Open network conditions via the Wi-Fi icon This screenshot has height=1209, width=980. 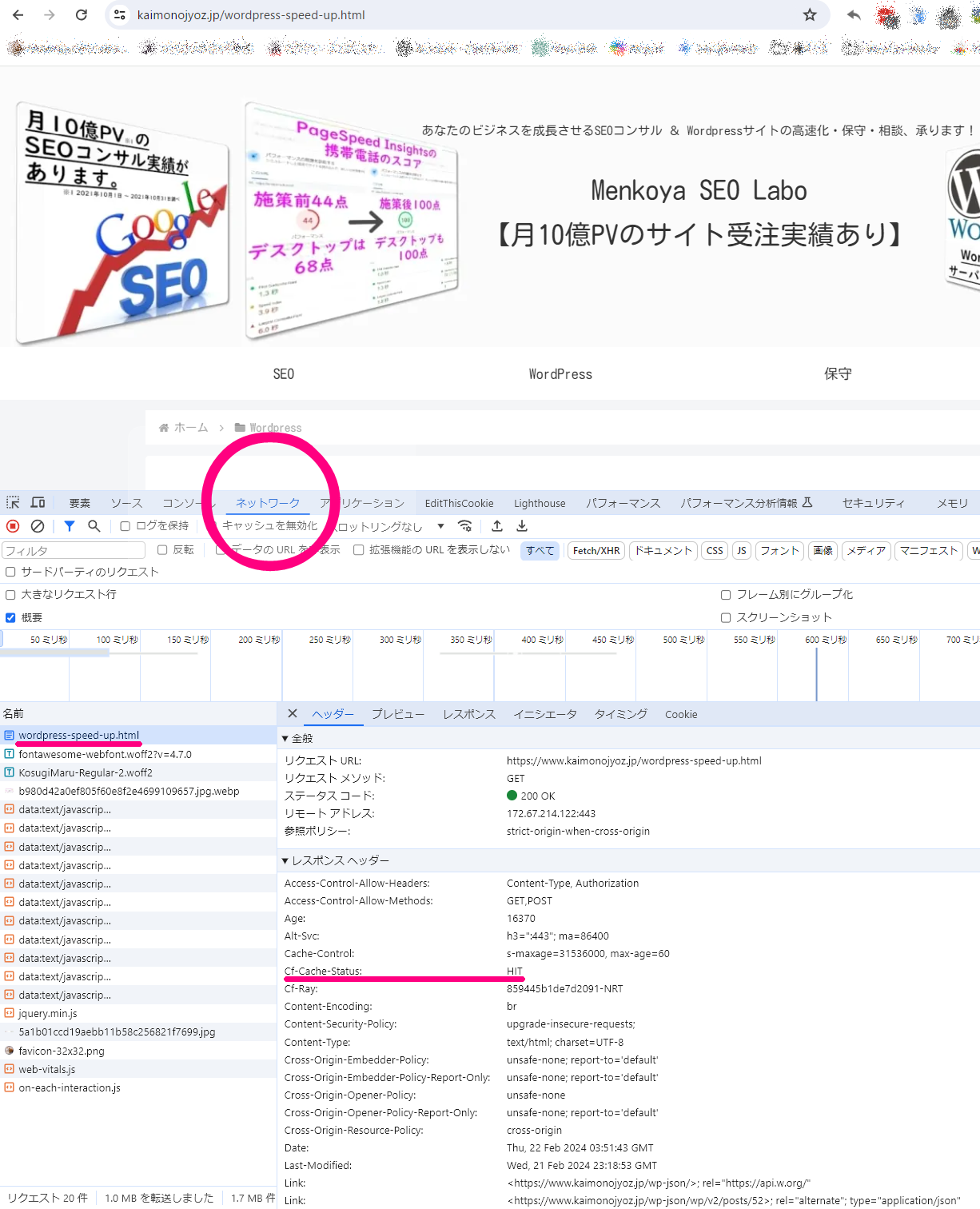(464, 526)
